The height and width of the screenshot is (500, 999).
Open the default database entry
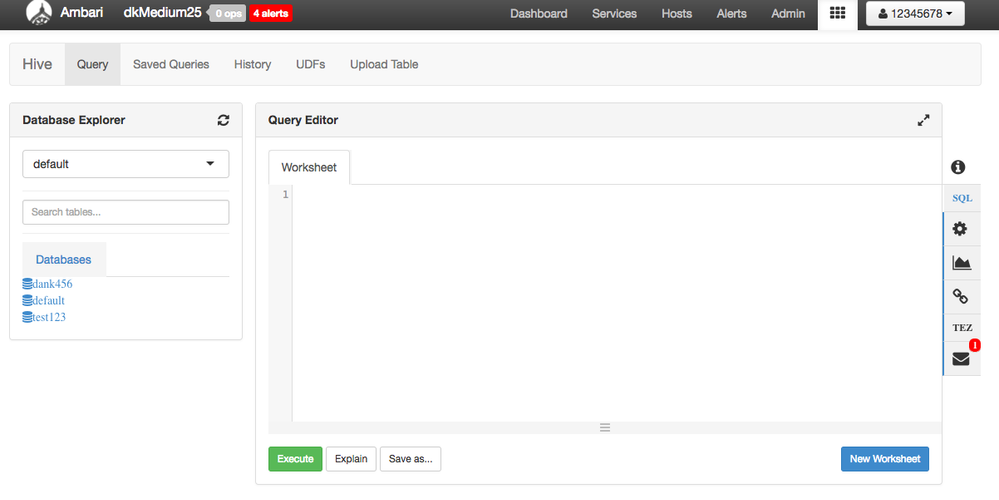tap(48, 301)
